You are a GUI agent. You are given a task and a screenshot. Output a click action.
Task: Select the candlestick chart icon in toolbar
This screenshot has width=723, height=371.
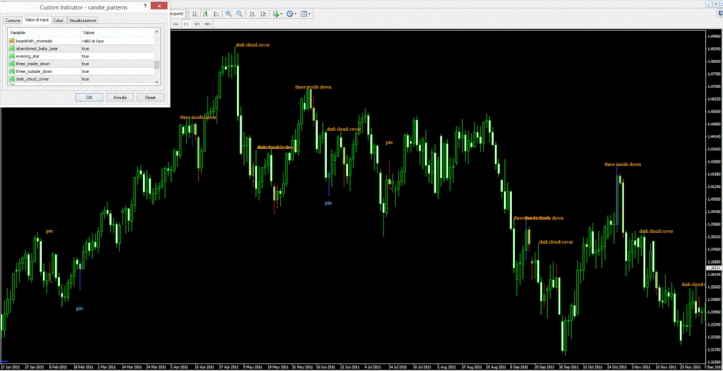click(206, 14)
